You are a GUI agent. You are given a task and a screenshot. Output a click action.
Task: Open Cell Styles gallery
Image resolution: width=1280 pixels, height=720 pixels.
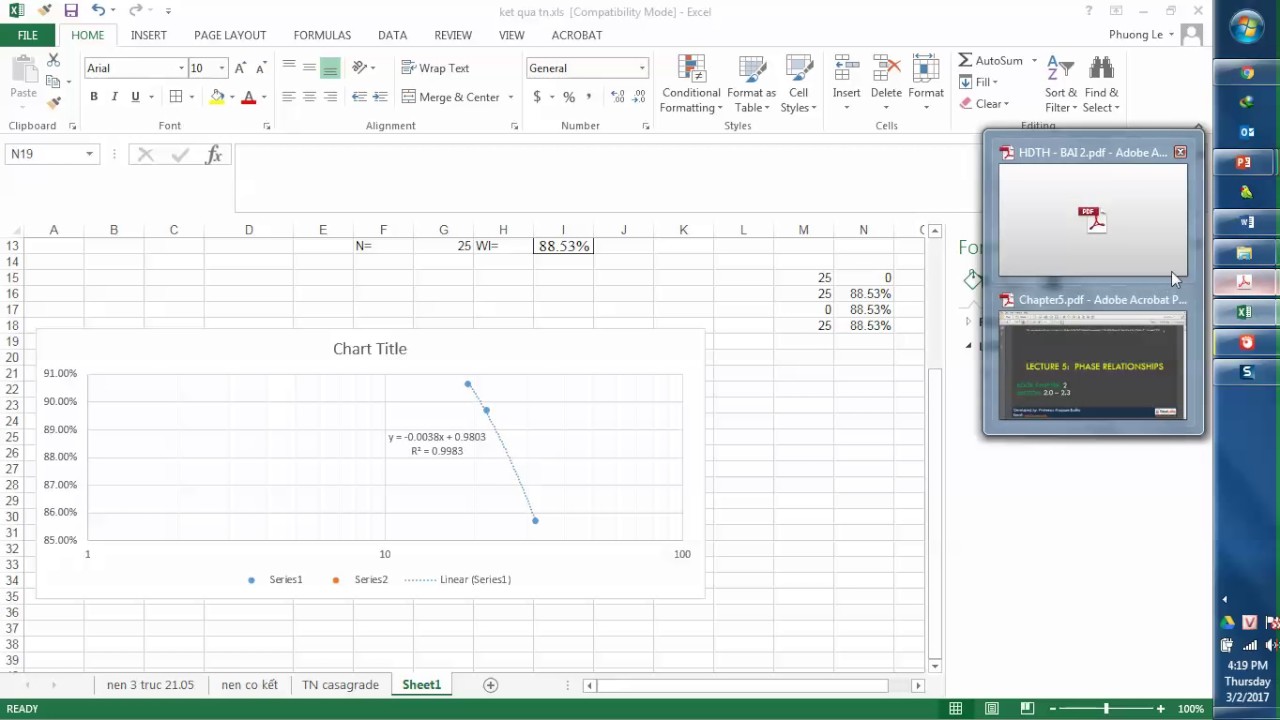(x=798, y=84)
